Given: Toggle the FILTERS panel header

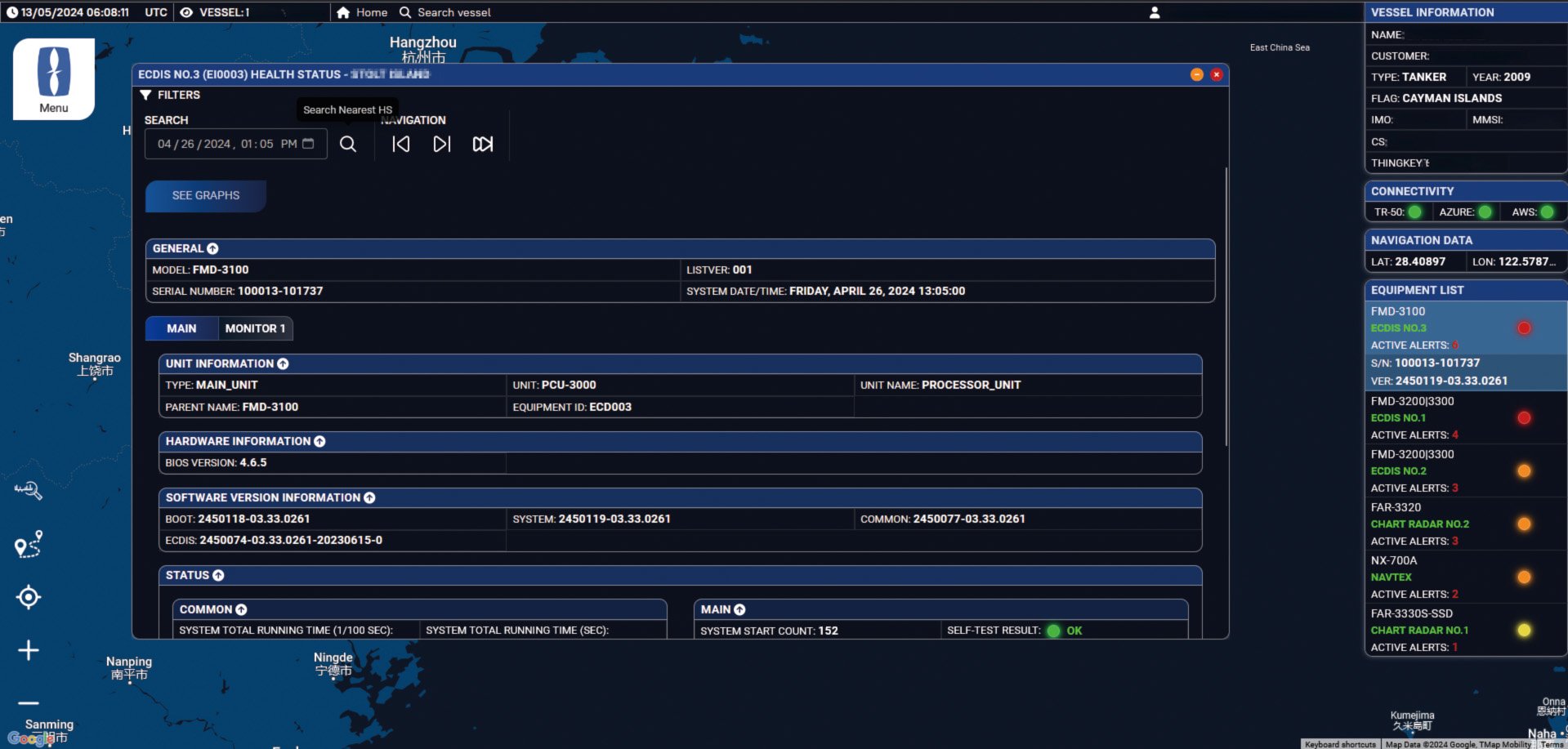Looking at the screenshot, I should click(x=170, y=96).
